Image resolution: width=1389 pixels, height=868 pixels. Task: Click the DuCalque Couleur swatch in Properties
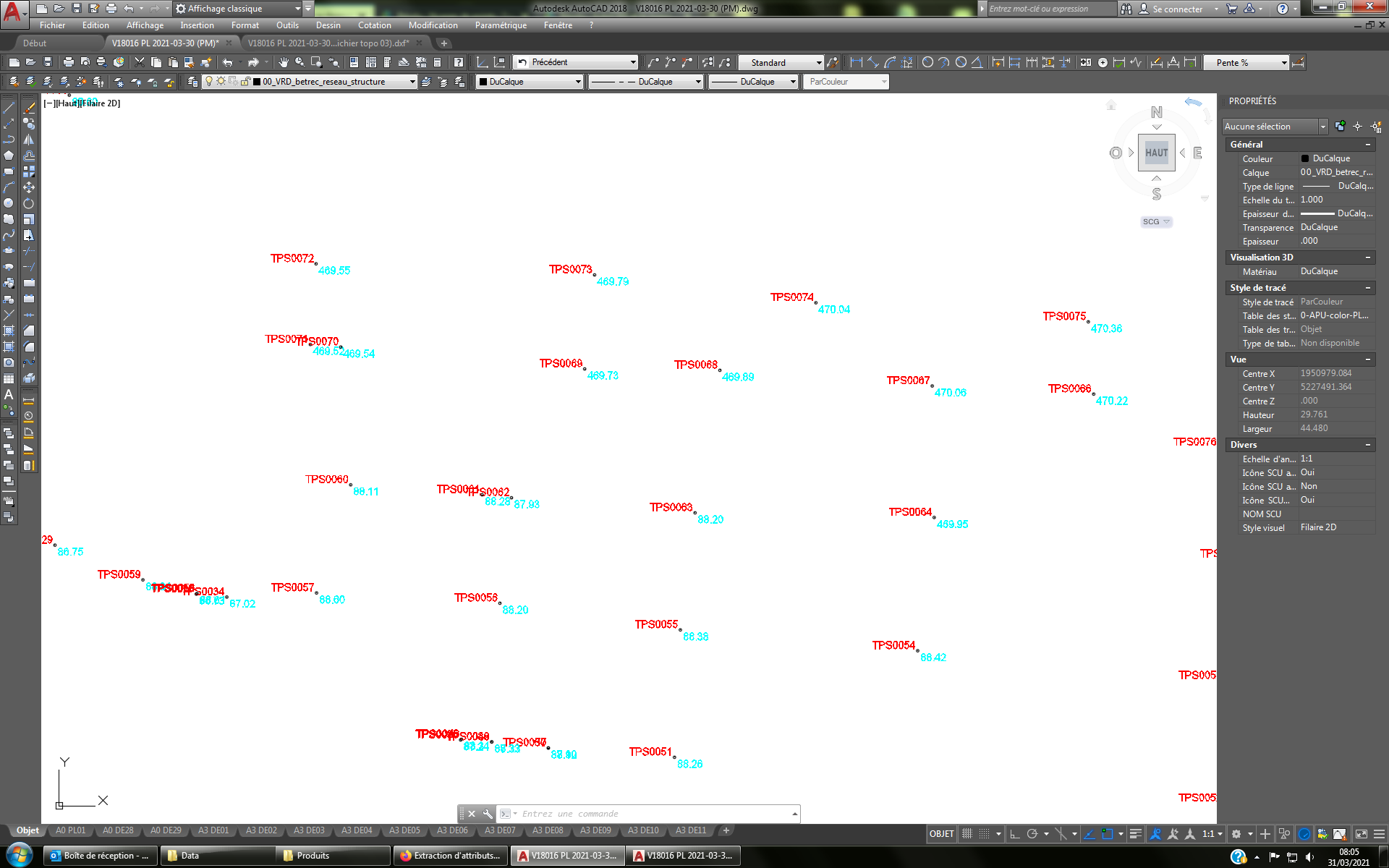coord(1304,158)
